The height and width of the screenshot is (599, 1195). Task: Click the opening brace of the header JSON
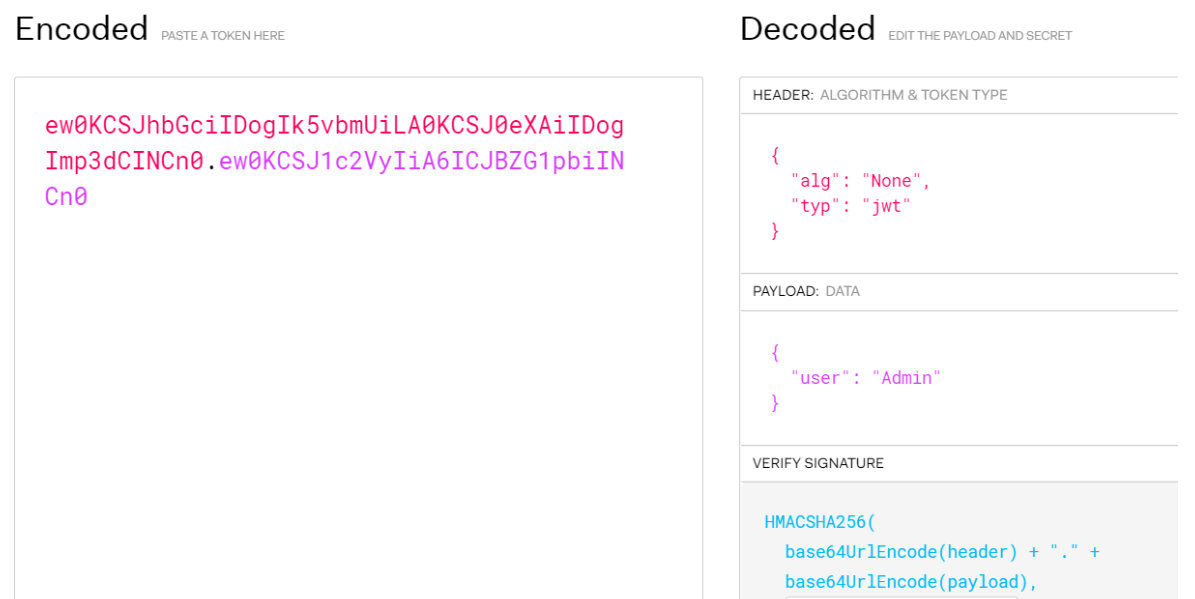[x=775, y=156]
